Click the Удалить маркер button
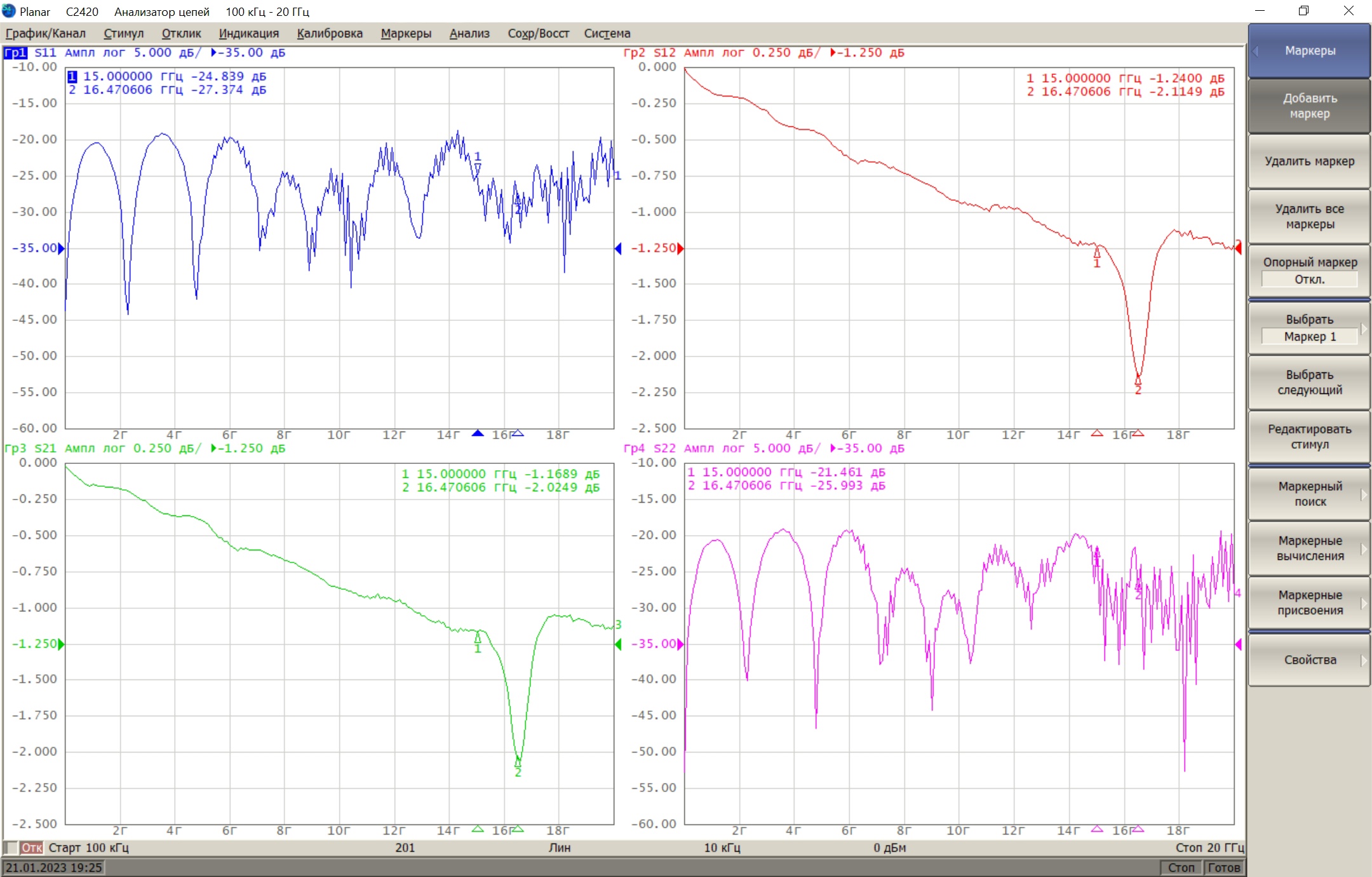This screenshot has width=1372, height=877. point(1309,161)
